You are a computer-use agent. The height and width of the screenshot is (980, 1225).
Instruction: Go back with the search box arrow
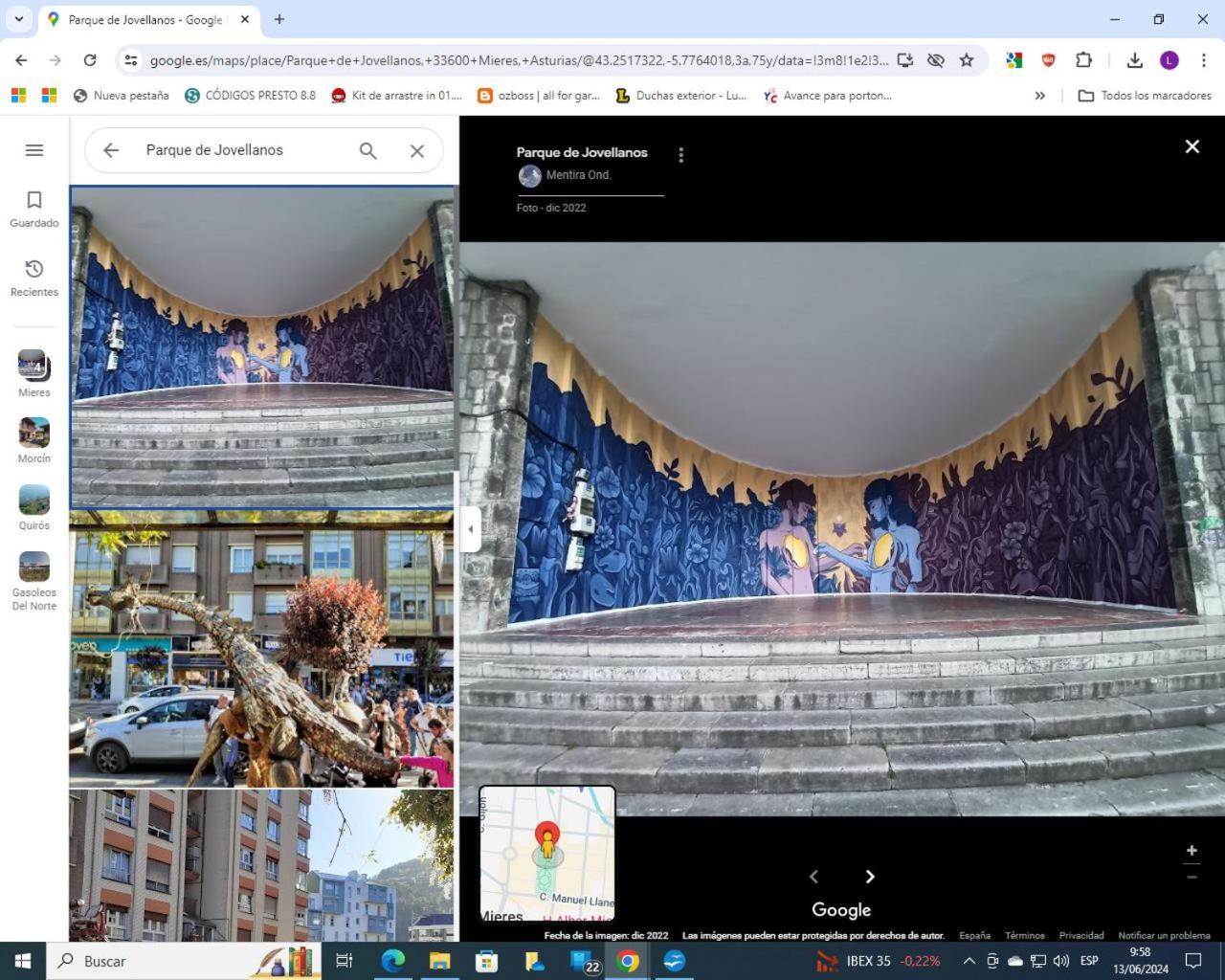tap(111, 150)
